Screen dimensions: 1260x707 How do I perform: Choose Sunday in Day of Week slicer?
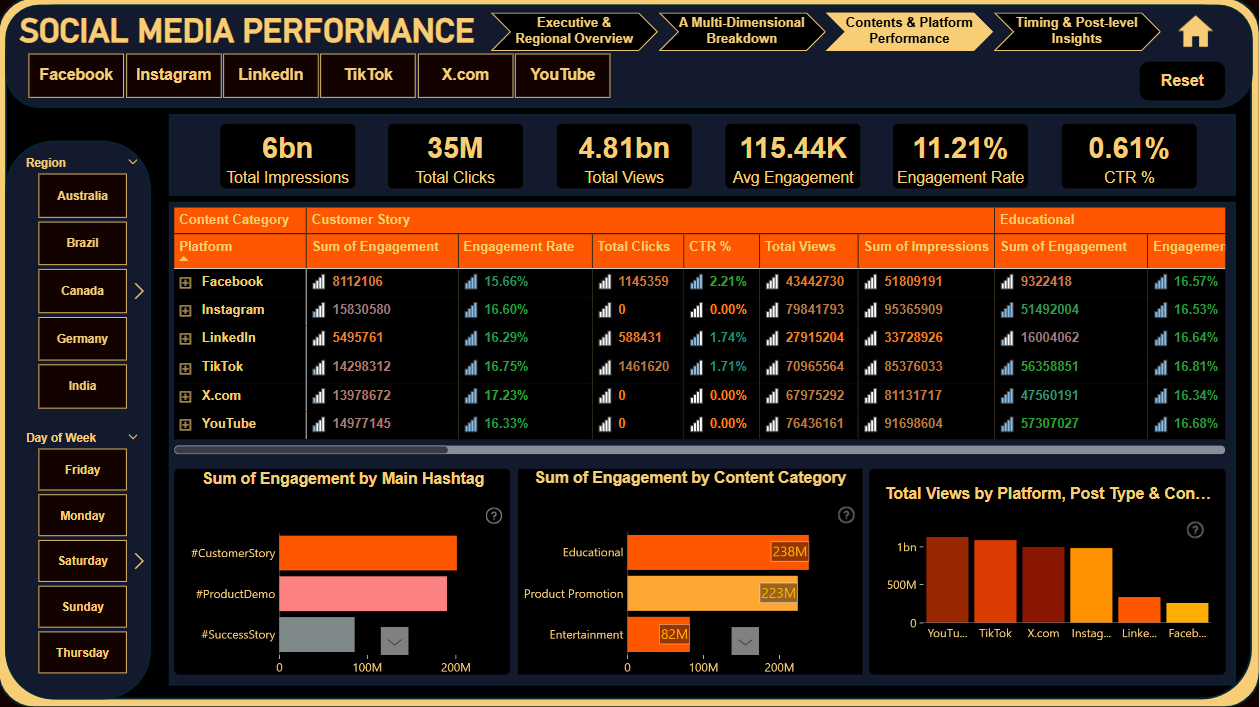pyautogui.click(x=82, y=607)
